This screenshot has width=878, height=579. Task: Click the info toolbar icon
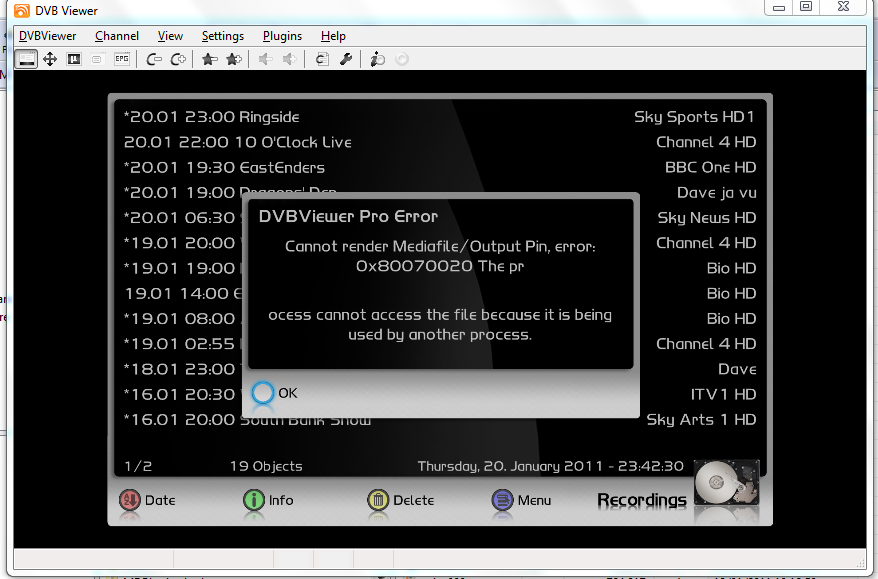(377, 59)
